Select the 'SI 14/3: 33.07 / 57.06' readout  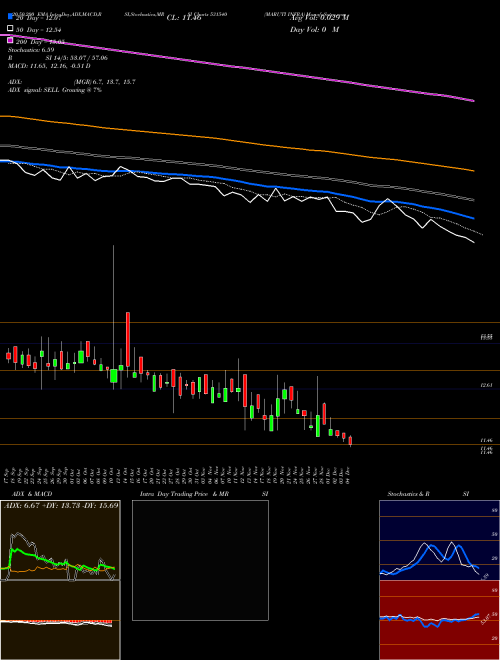click(77, 58)
